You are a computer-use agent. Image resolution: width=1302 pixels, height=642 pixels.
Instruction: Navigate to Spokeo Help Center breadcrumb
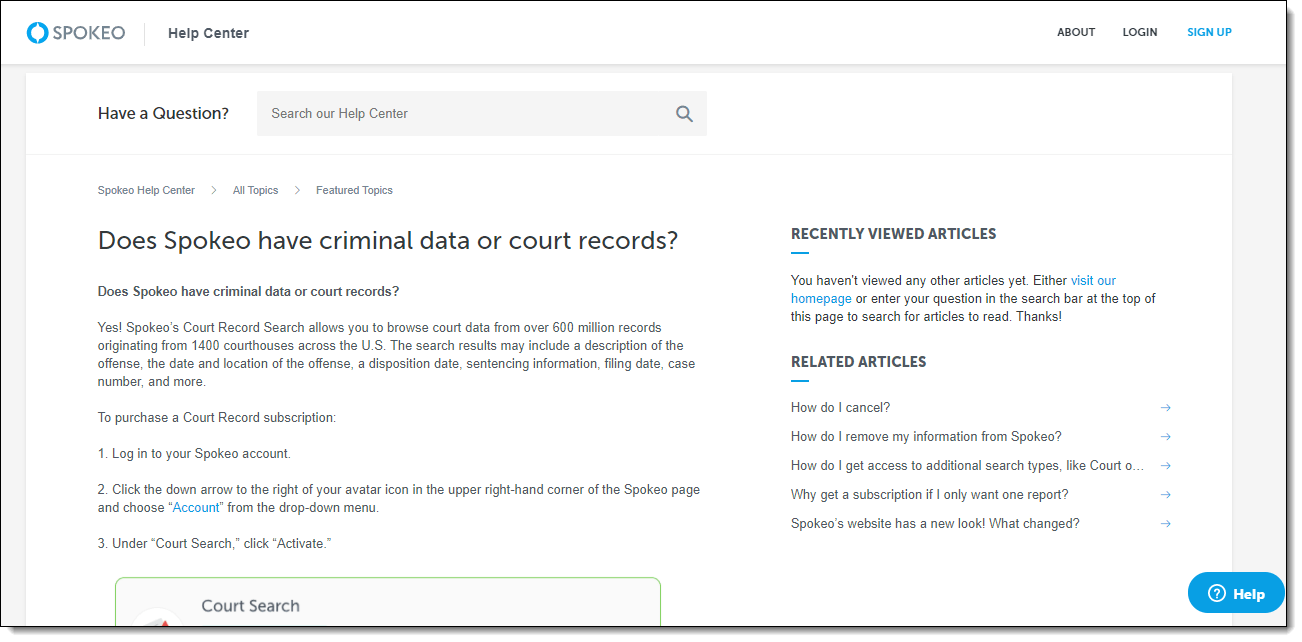click(x=146, y=191)
